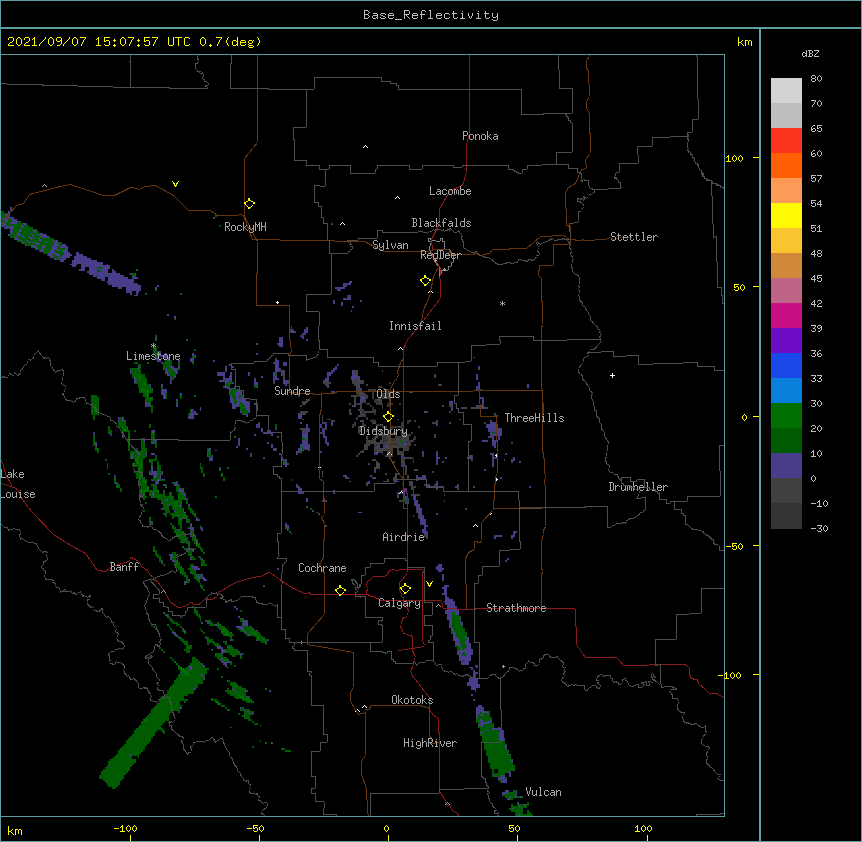The width and height of the screenshot is (862, 842).
Task: Click the ThreeHills label
Action: tap(534, 418)
